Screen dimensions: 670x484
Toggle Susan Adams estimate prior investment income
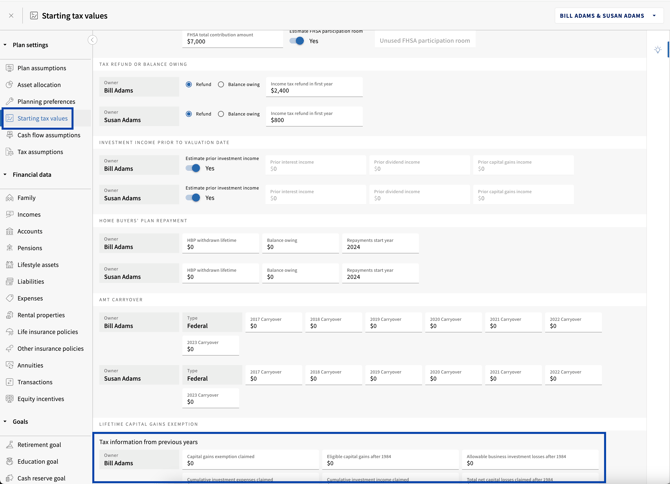(x=193, y=198)
